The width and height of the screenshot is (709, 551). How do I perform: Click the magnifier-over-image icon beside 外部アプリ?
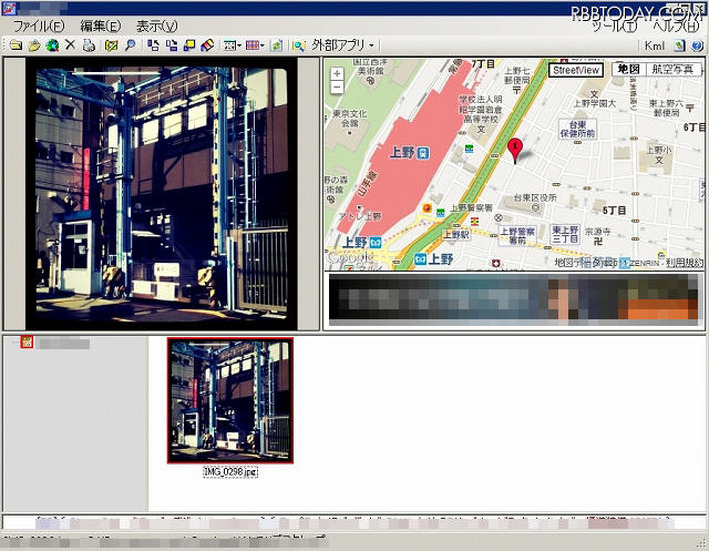pyautogui.click(x=298, y=46)
